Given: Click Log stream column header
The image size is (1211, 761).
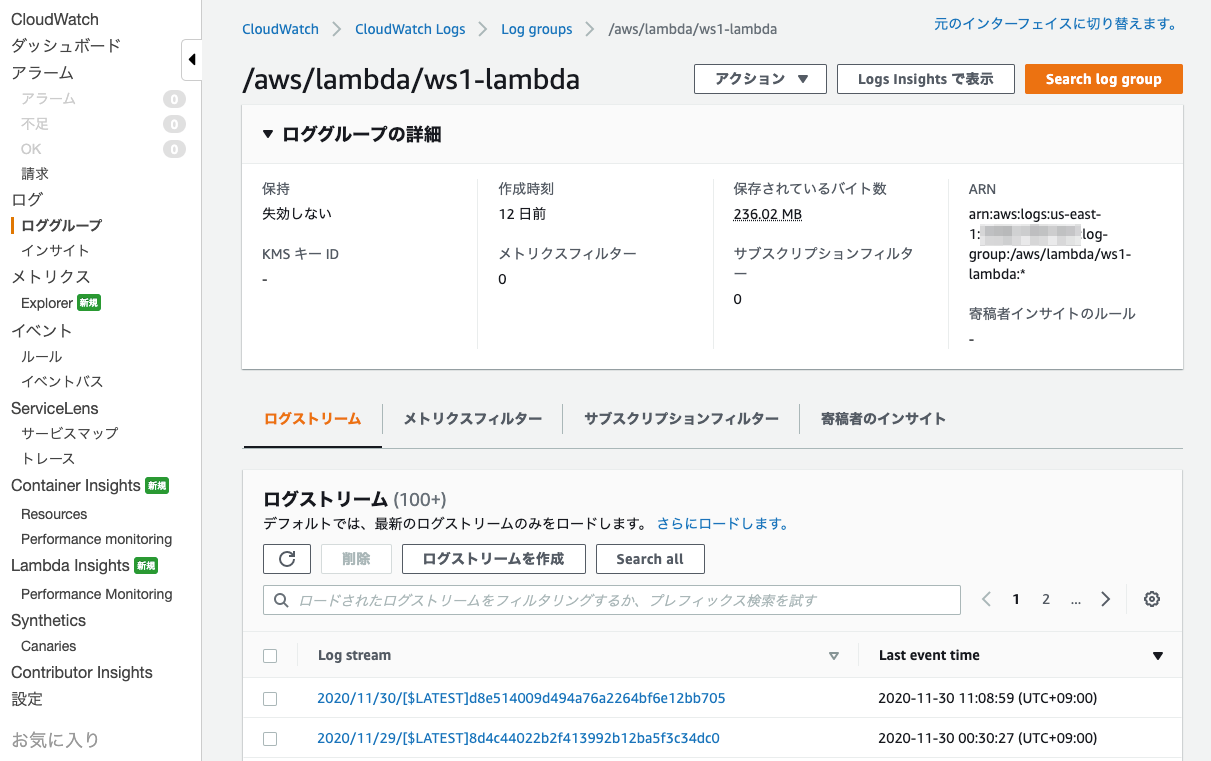Looking at the screenshot, I should (354, 656).
